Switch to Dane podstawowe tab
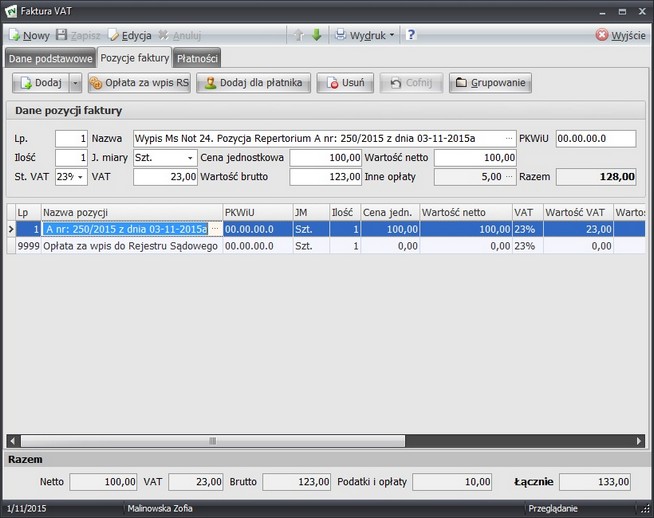 pos(50,58)
